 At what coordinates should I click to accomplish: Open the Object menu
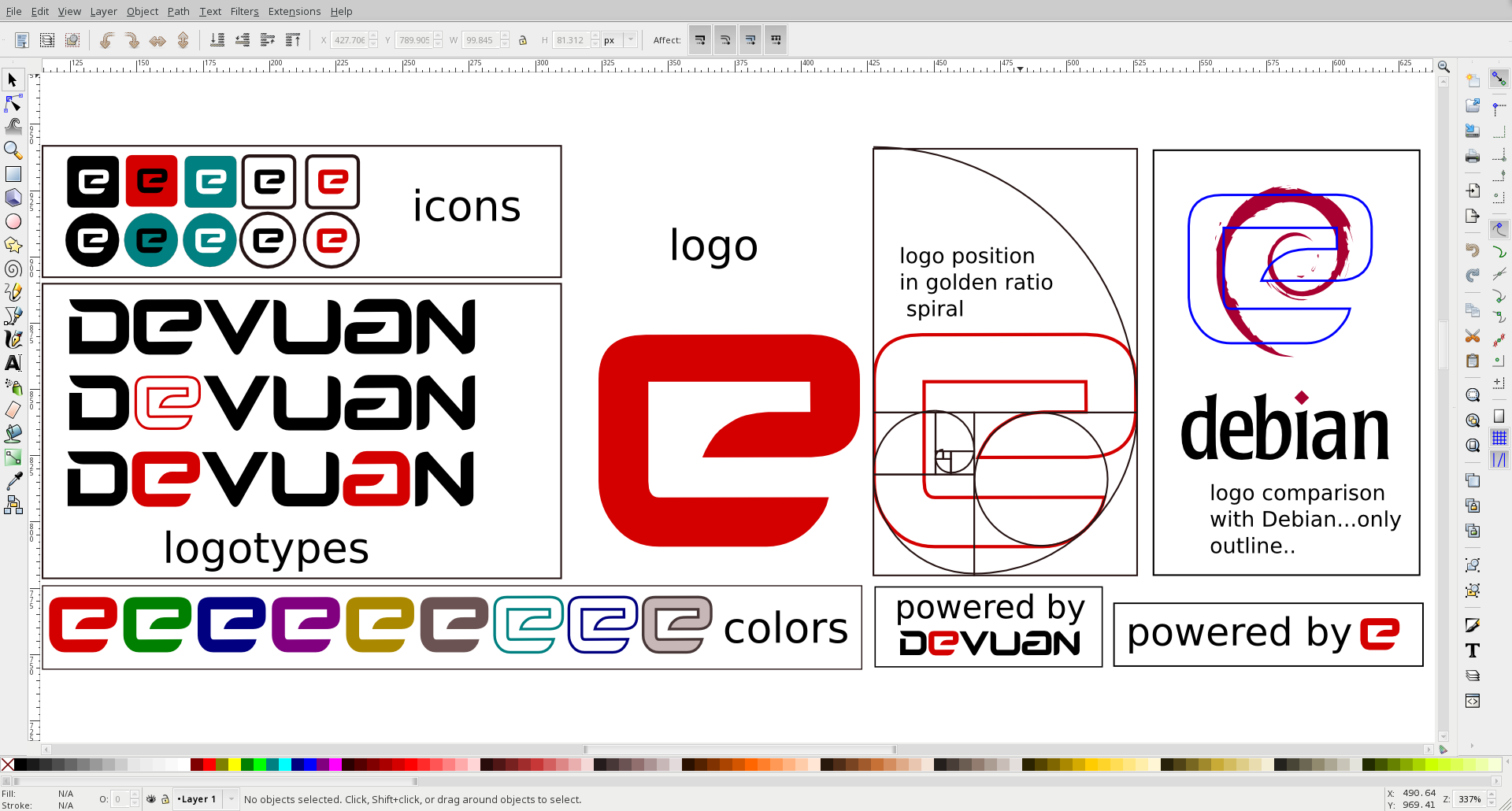(x=143, y=11)
